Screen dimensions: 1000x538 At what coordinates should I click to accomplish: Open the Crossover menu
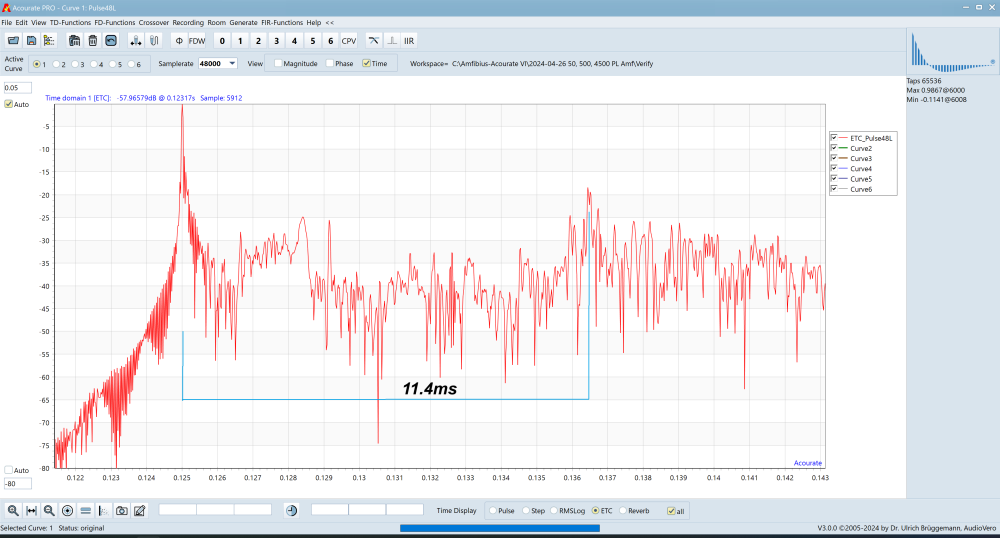(x=153, y=22)
